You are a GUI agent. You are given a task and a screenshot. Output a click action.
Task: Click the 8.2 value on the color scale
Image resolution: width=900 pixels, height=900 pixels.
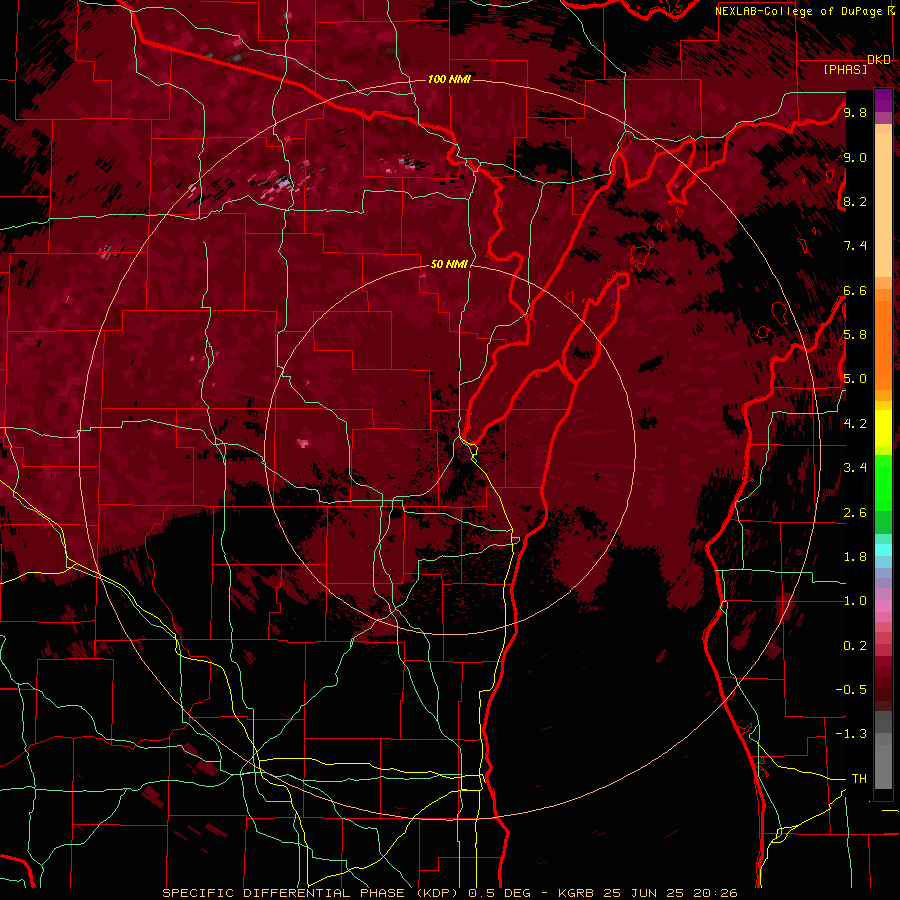(x=855, y=201)
